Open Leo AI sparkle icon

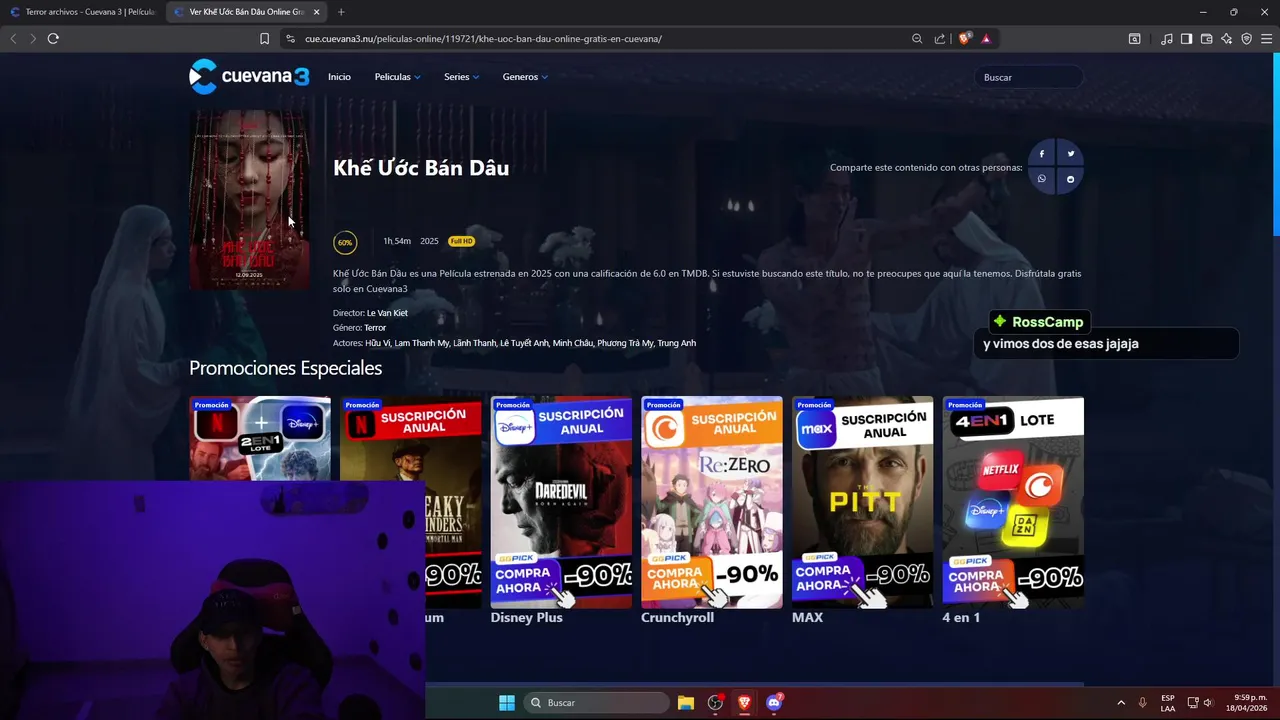point(1226,39)
